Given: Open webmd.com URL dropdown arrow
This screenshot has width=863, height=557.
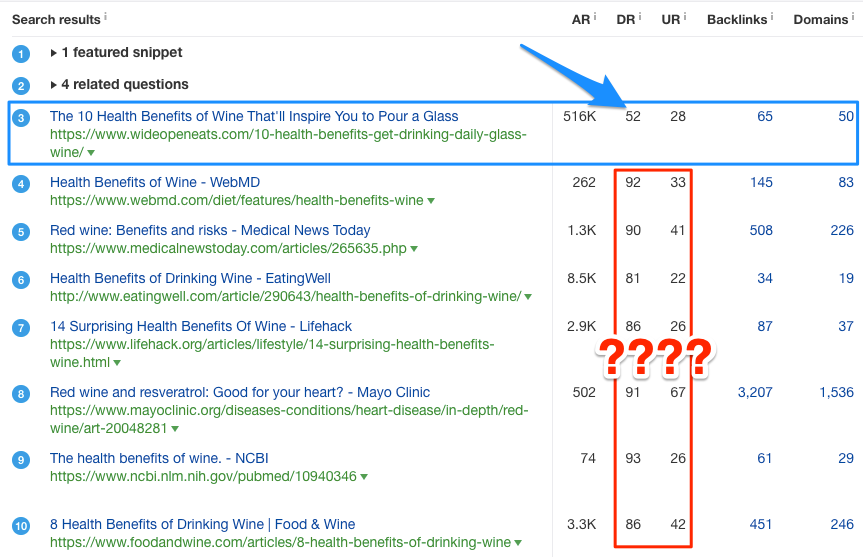Looking at the screenshot, I should (431, 201).
